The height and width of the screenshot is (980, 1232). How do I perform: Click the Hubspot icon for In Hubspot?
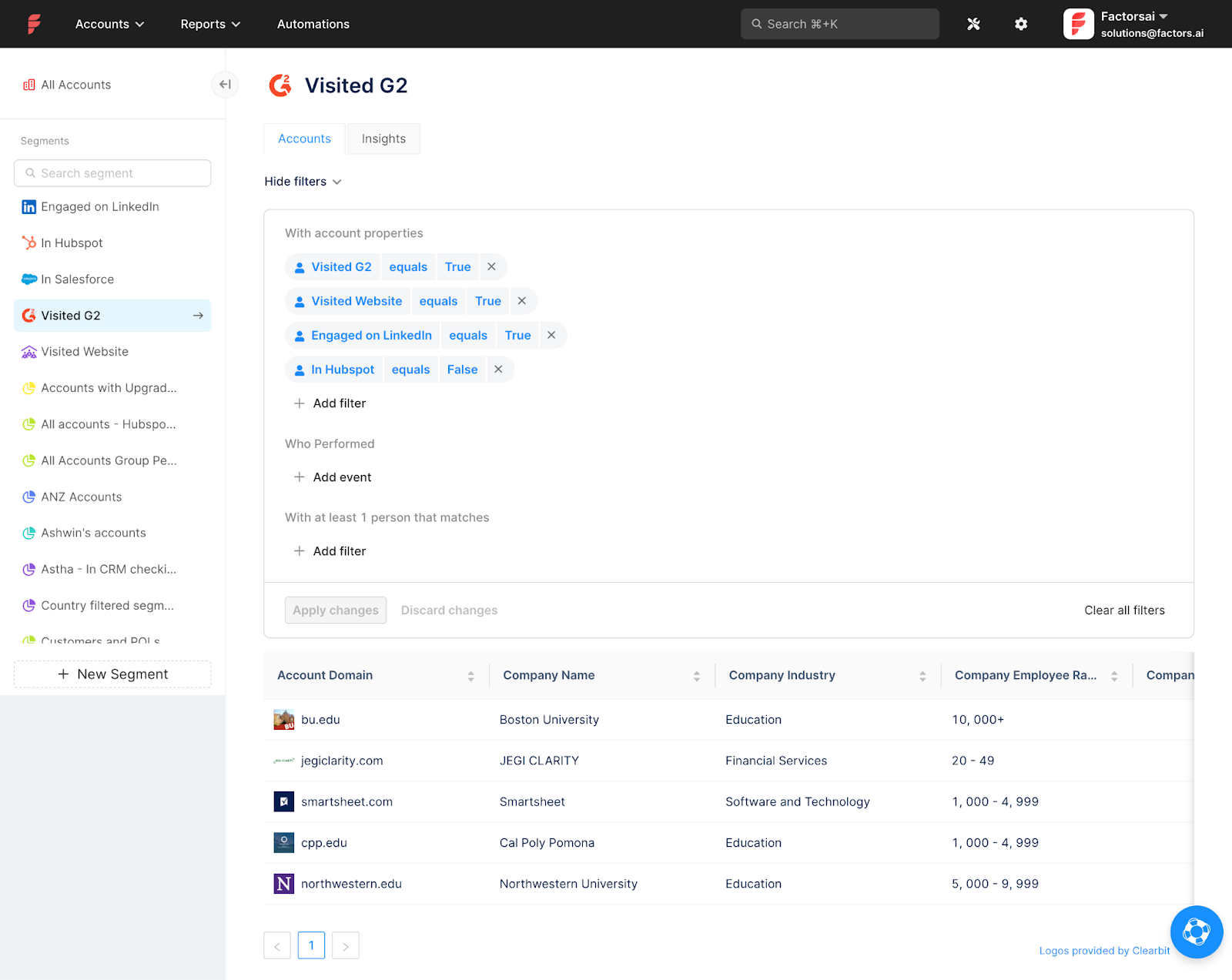[x=29, y=242]
